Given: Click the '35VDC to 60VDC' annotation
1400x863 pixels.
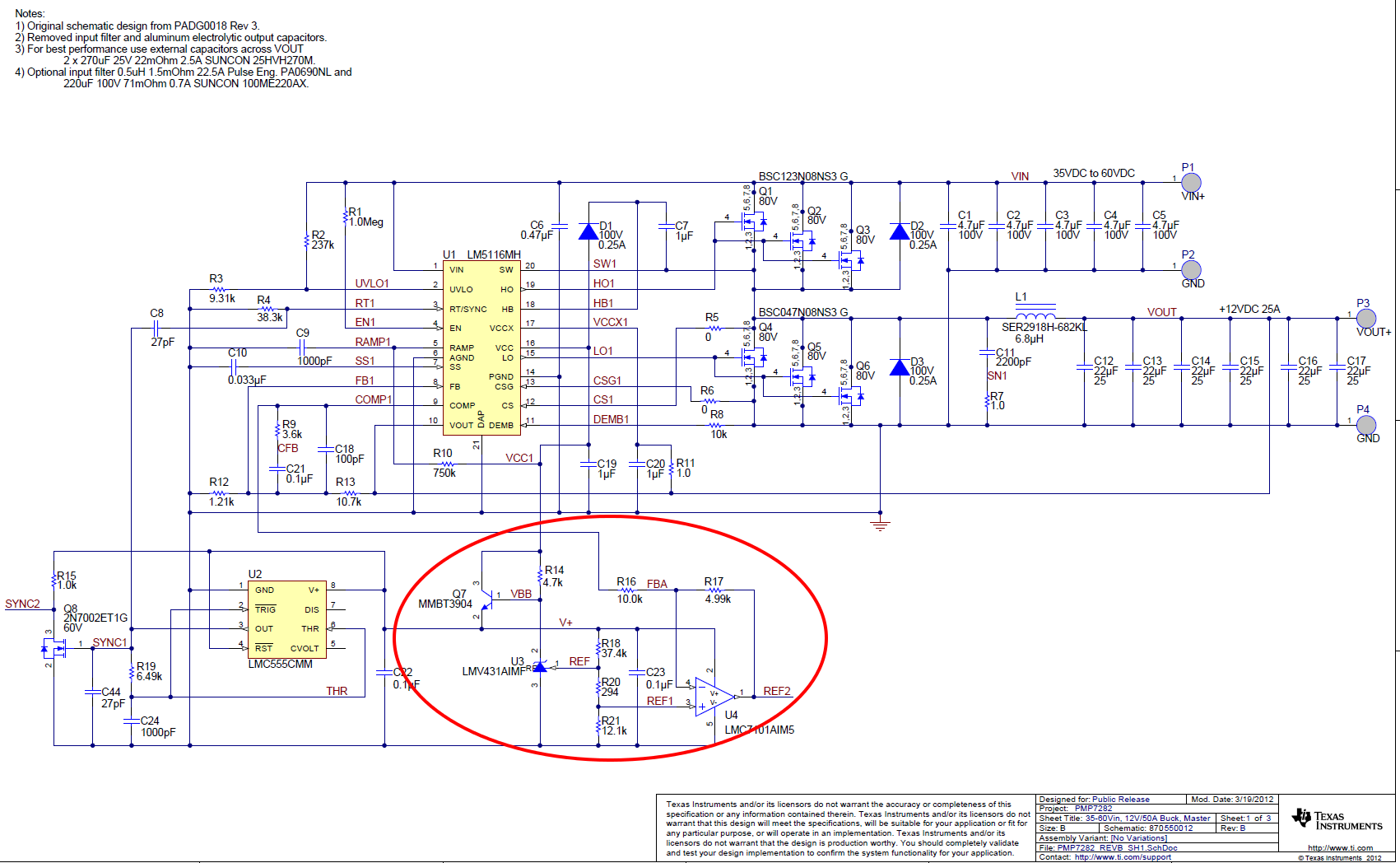Looking at the screenshot, I should tap(1094, 173).
